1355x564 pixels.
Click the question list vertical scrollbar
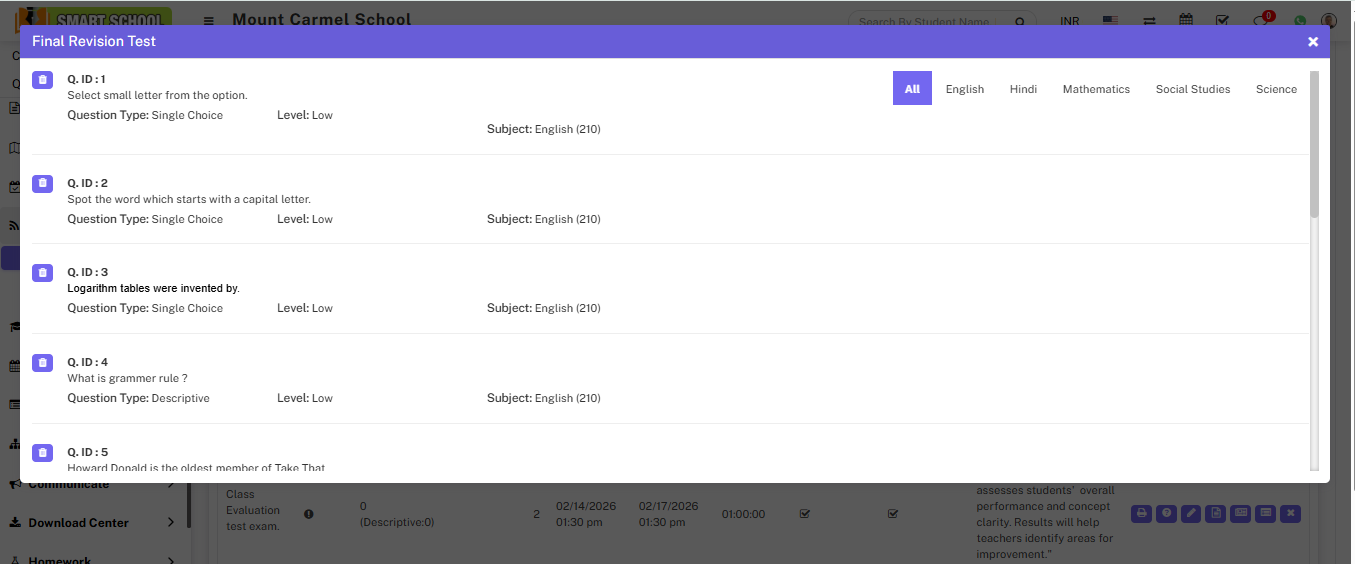(1314, 145)
